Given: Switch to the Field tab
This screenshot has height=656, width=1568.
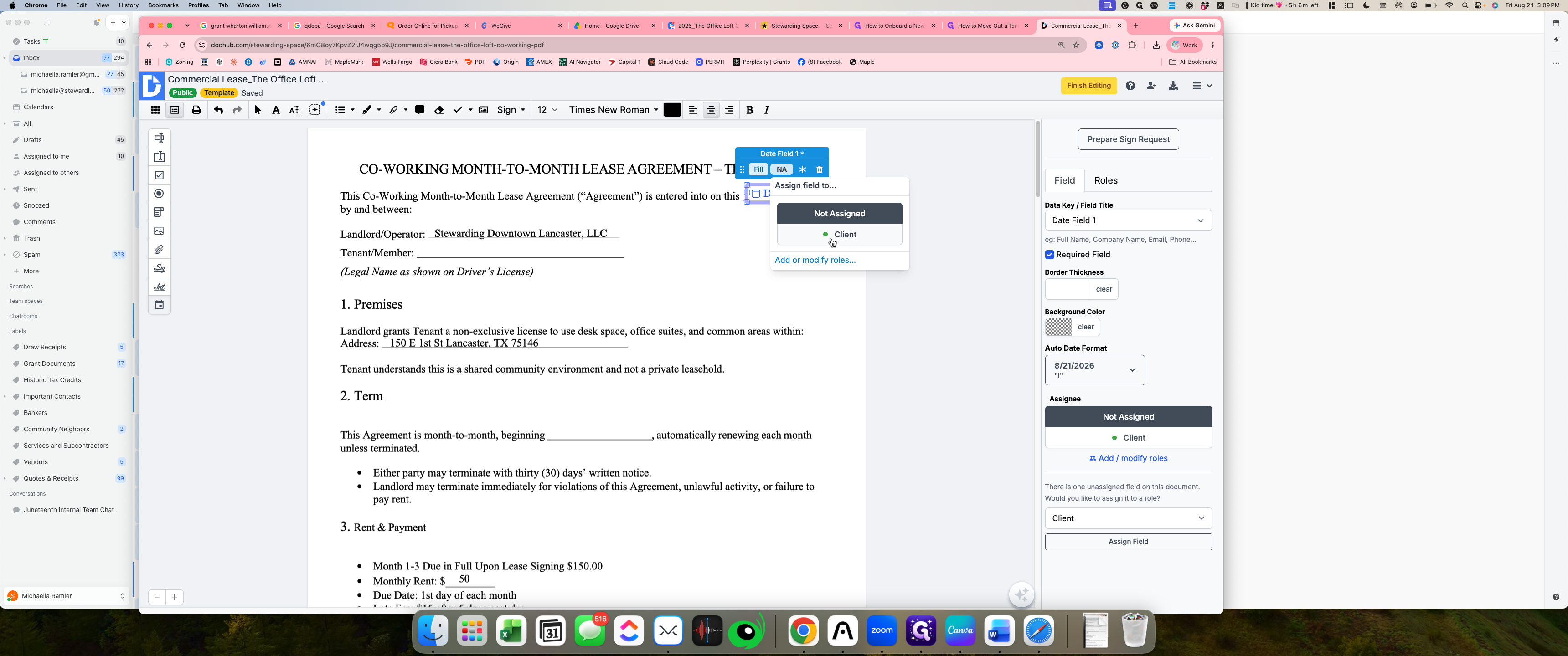Looking at the screenshot, I should [x=1064, y=181].
